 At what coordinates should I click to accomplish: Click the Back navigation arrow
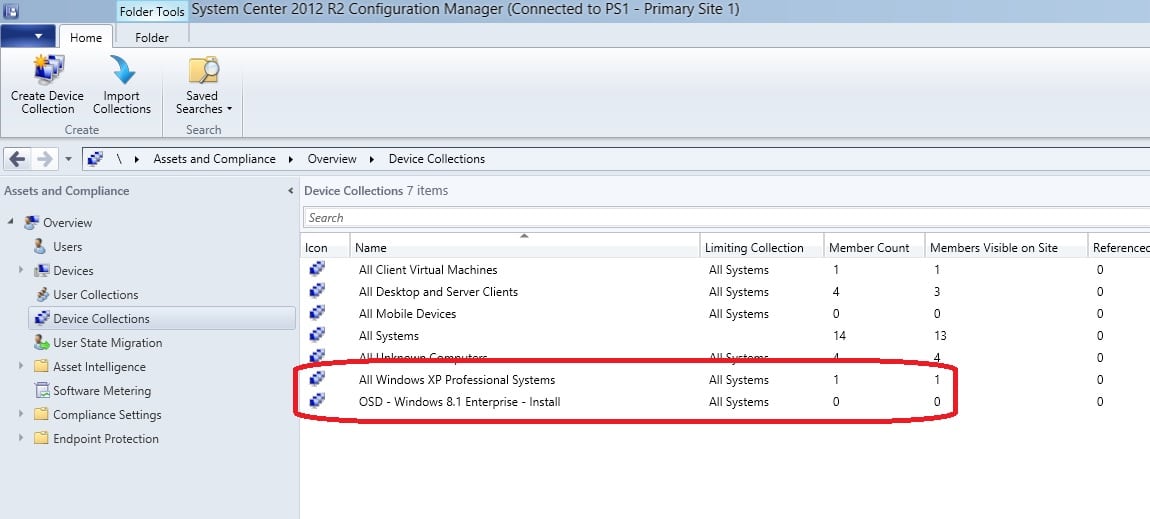pos(18,158)
